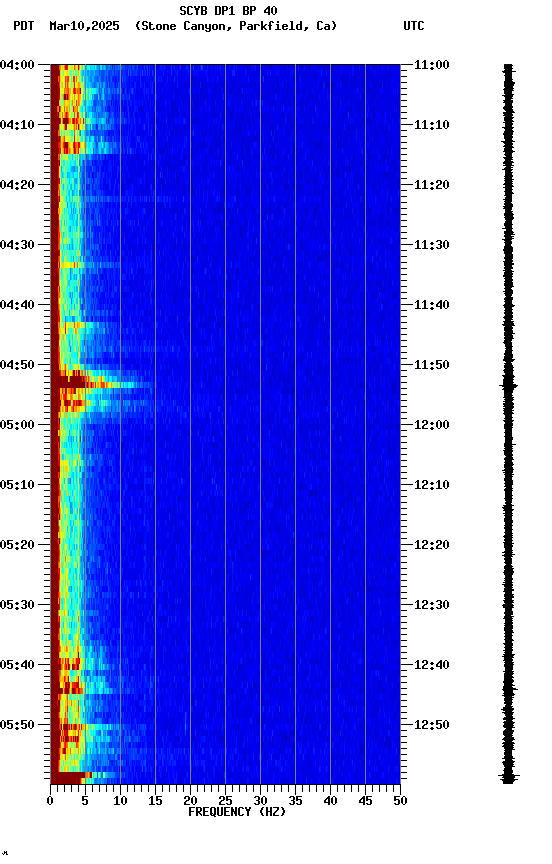
Task: Click the 12:30 UTC time label
Action: click(432, 605)
